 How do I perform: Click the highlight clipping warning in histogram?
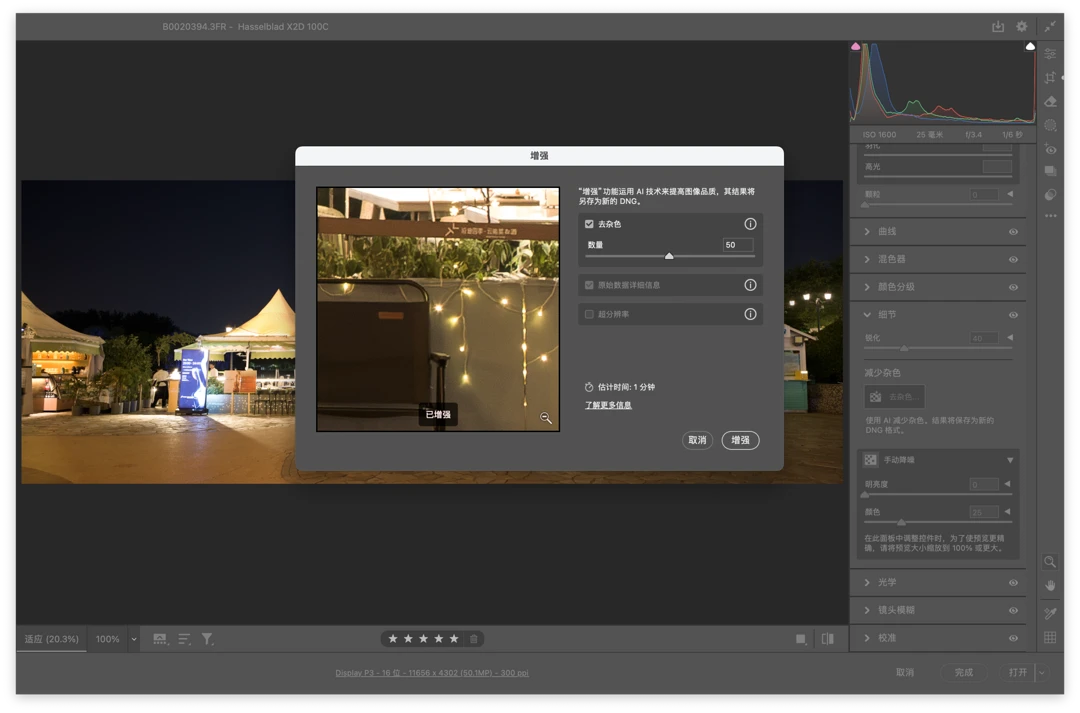pos(1030,46)
